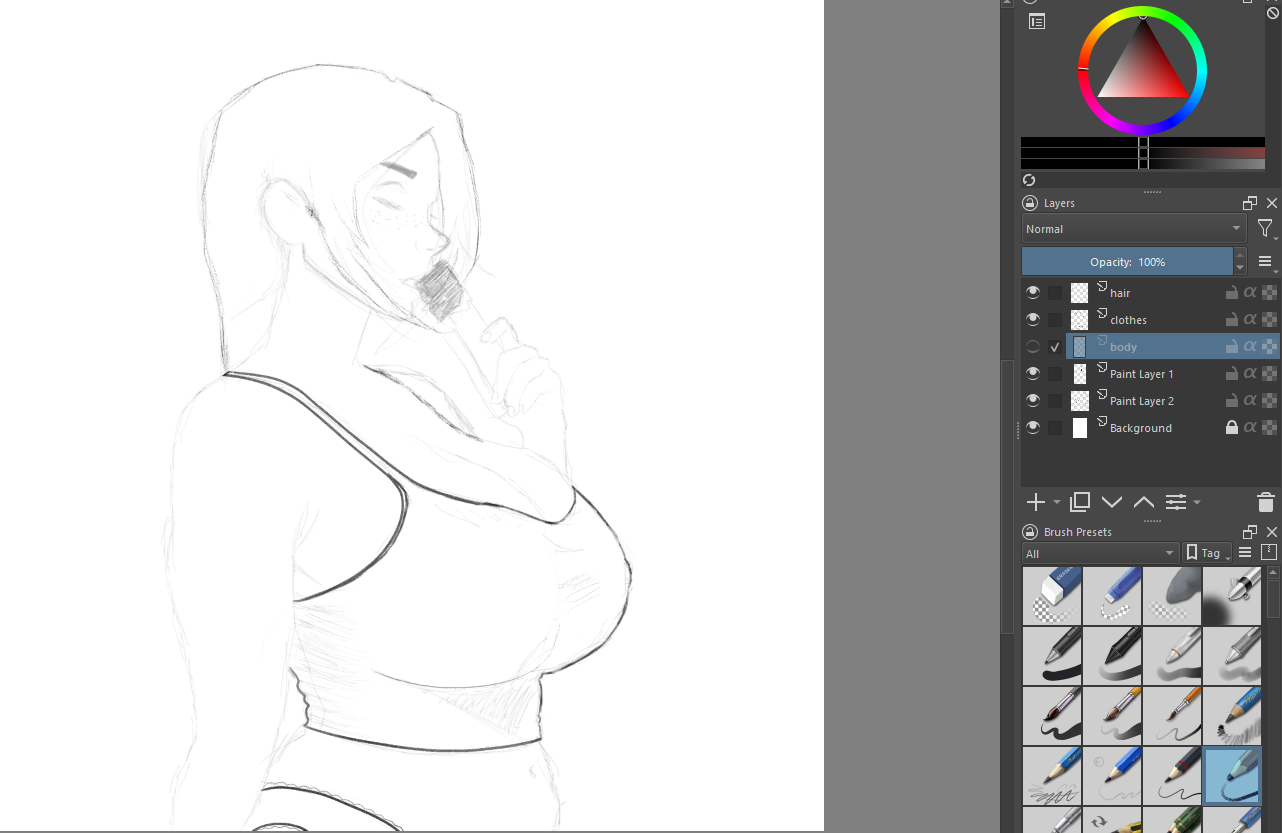Toggle alpha inheritance on Paint Layer 2
The width and height of the screenshot is (1282, 833).
click(x=1250, y=401)
